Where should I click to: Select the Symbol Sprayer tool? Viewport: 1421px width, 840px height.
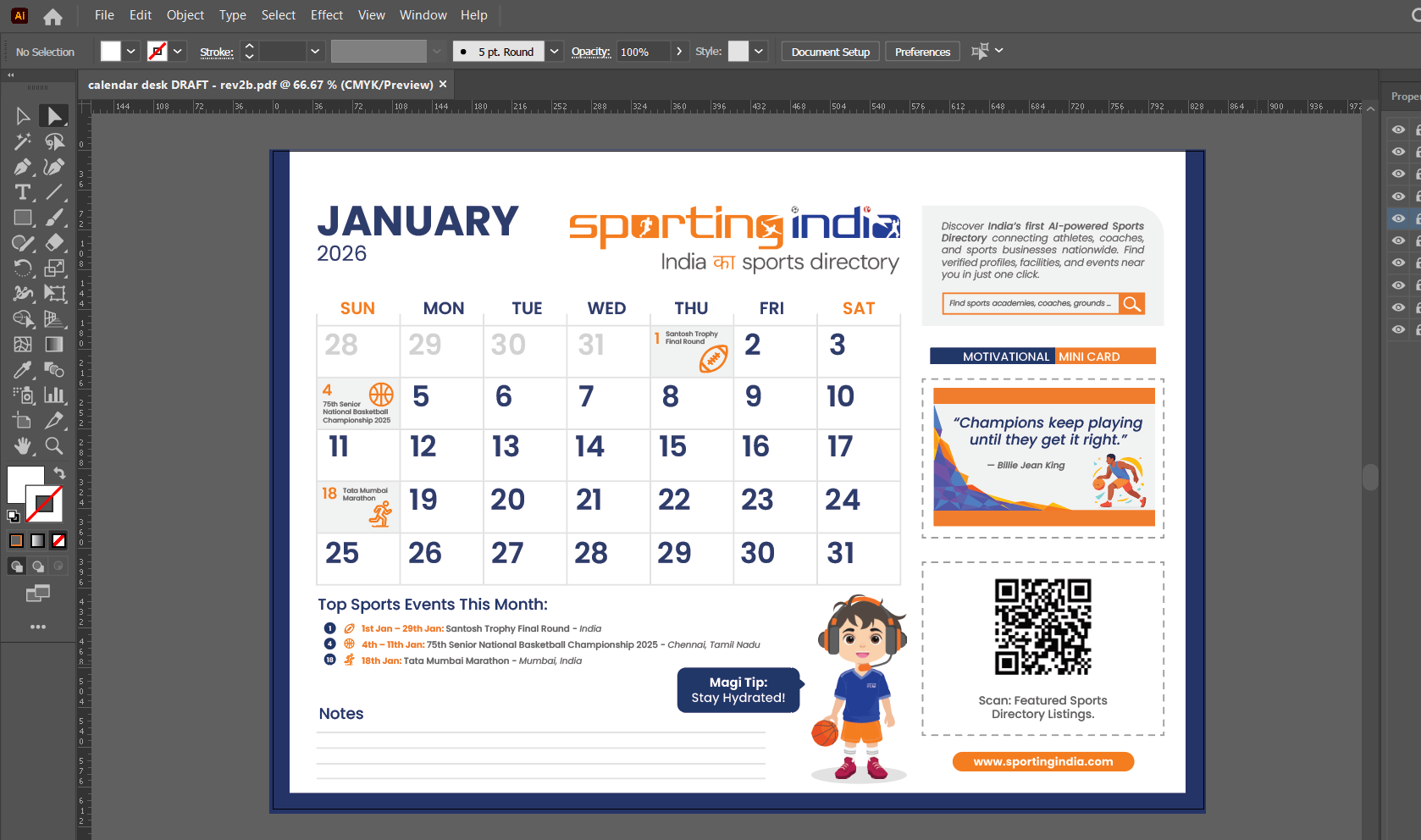pyautogui.click(x=23, y=395)
